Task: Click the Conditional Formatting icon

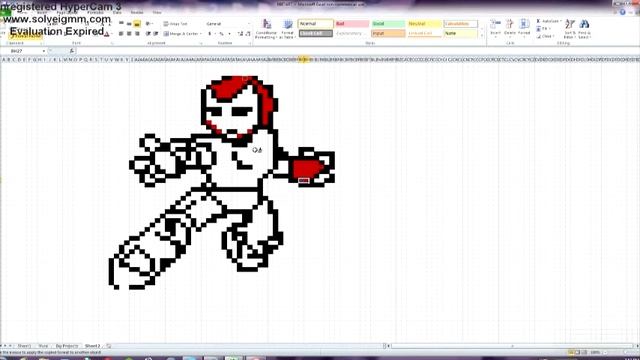Action: coord(267,24)
